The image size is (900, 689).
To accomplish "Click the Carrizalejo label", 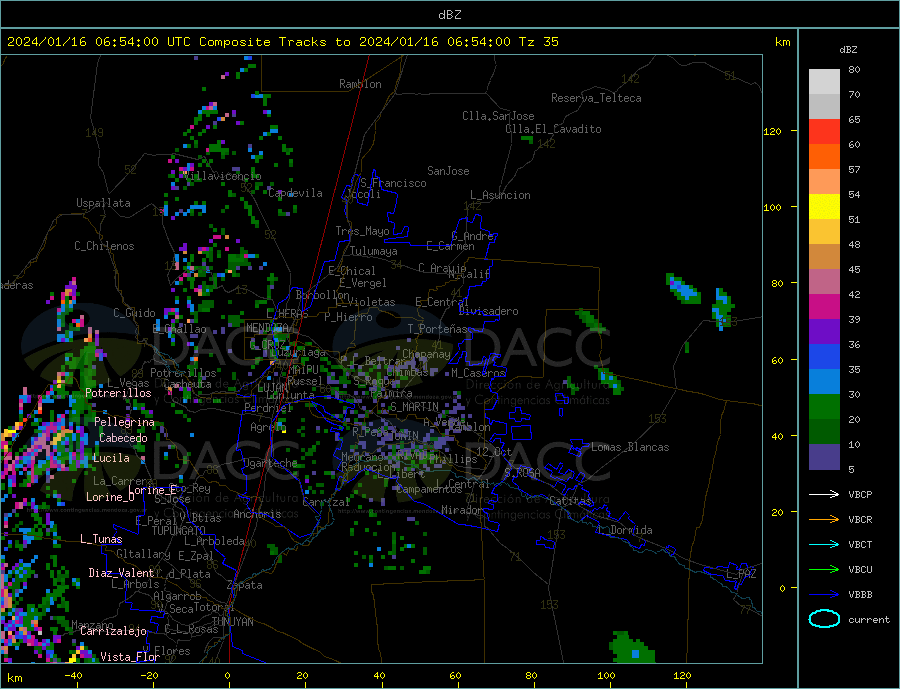I will (113, 631).
